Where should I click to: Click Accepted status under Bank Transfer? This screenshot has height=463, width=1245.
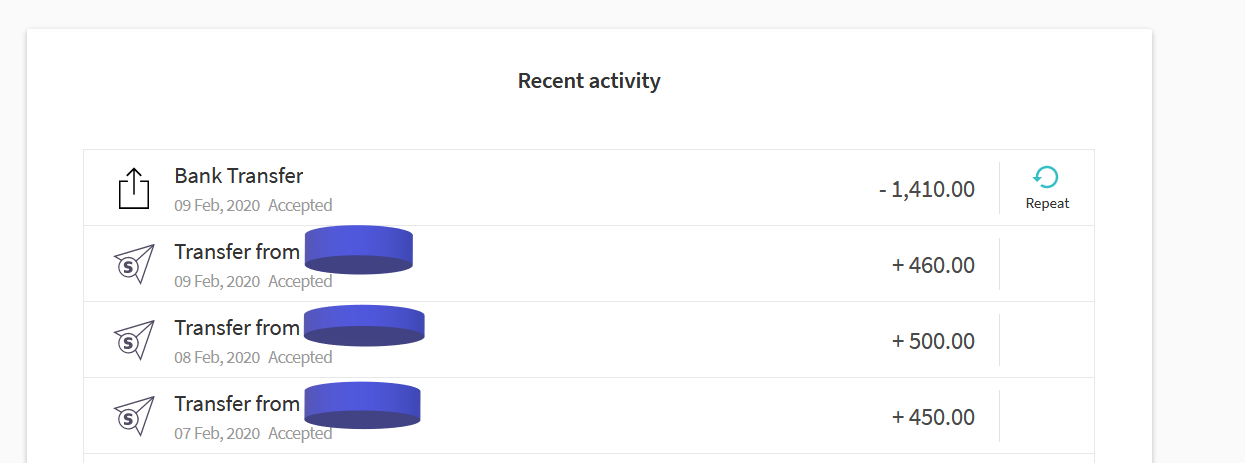300,205
